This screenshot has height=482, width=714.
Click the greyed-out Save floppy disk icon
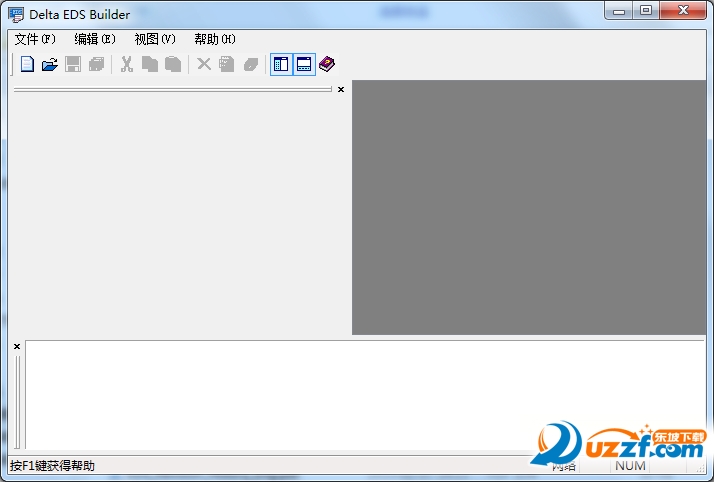pos(73,64)
